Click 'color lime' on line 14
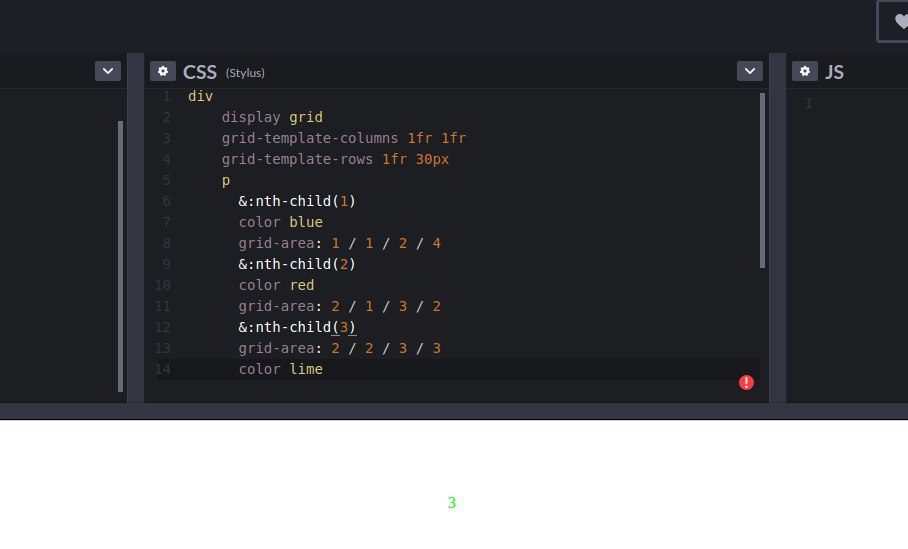Image resolution: width=908 pixels, height=549 pixels. [281, 369]
